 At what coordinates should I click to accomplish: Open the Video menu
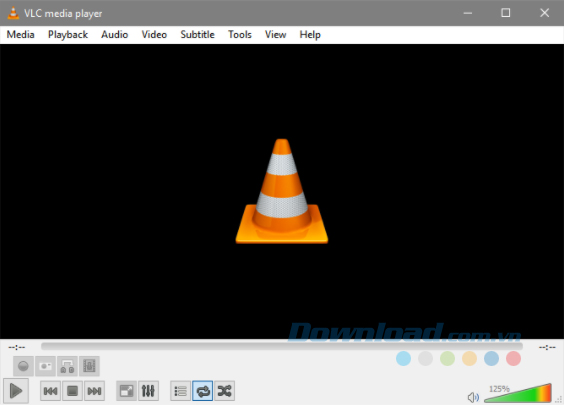[154, 35]
